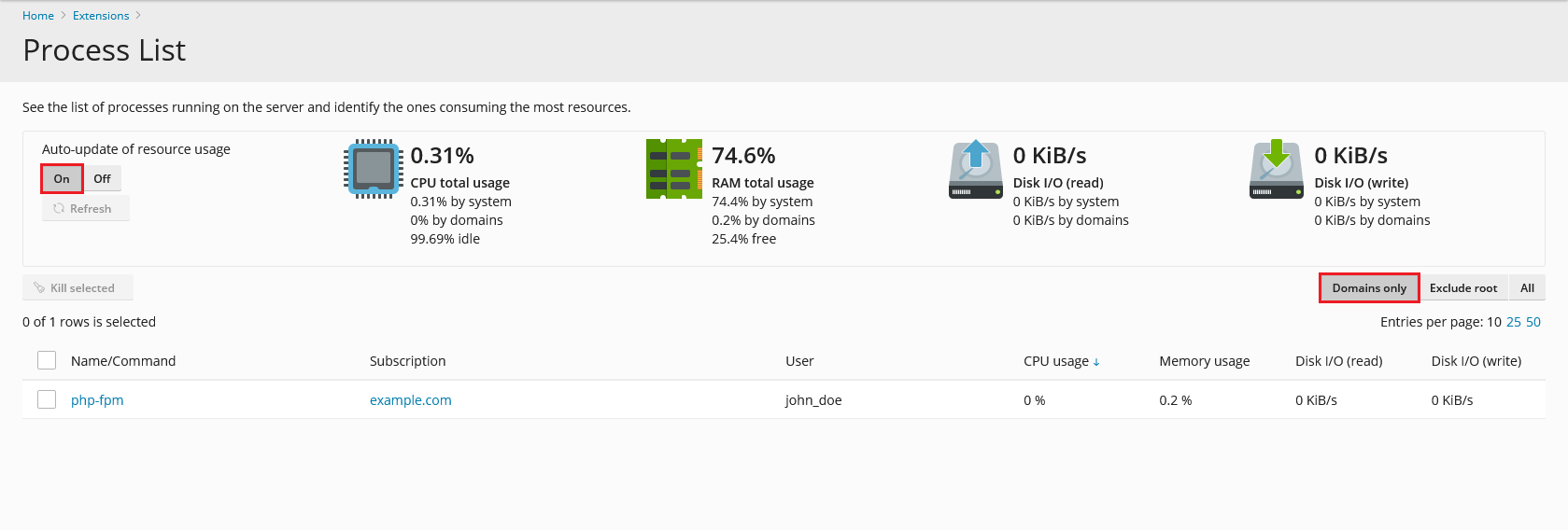Show All processes filter
The image size is (1568, 530).
click(1527, 288)
